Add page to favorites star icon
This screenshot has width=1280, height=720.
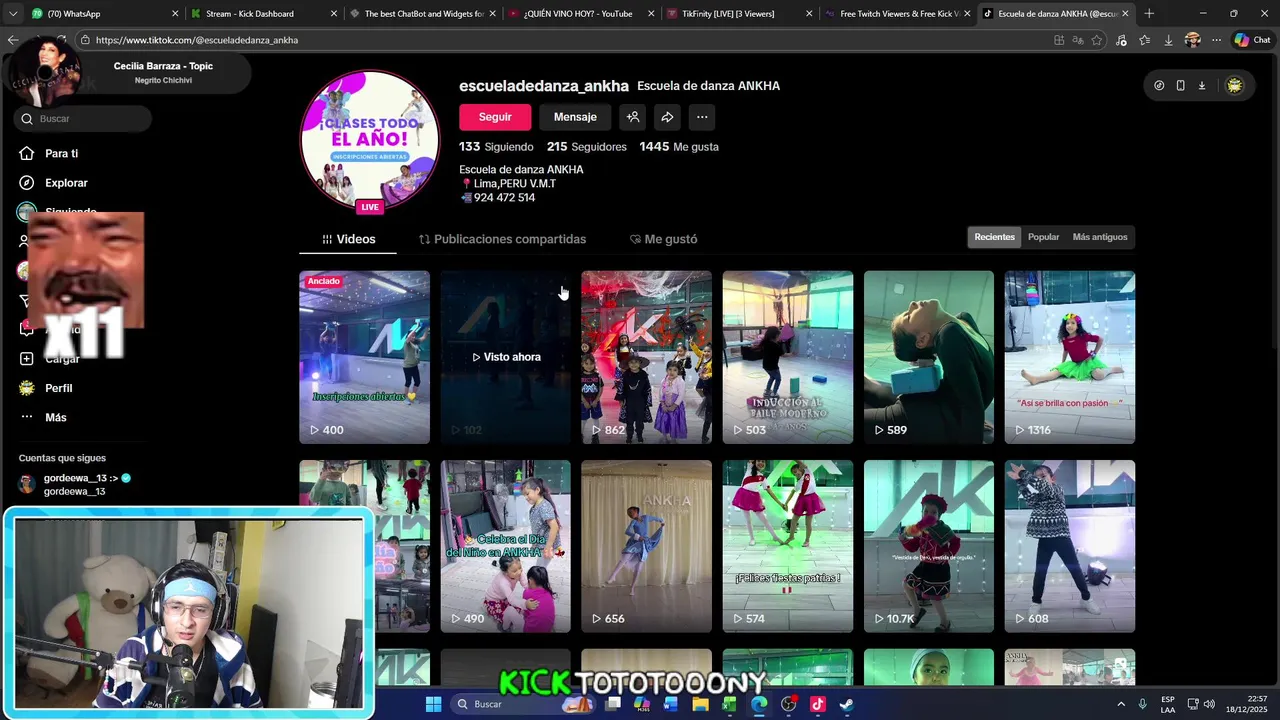1097,40
